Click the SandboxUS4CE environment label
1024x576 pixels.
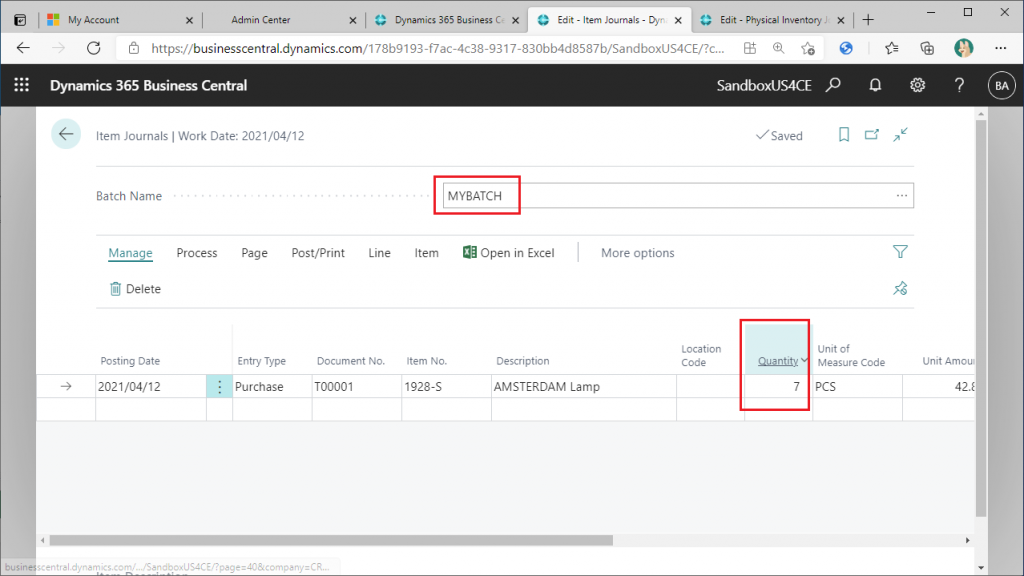point(764,86)
